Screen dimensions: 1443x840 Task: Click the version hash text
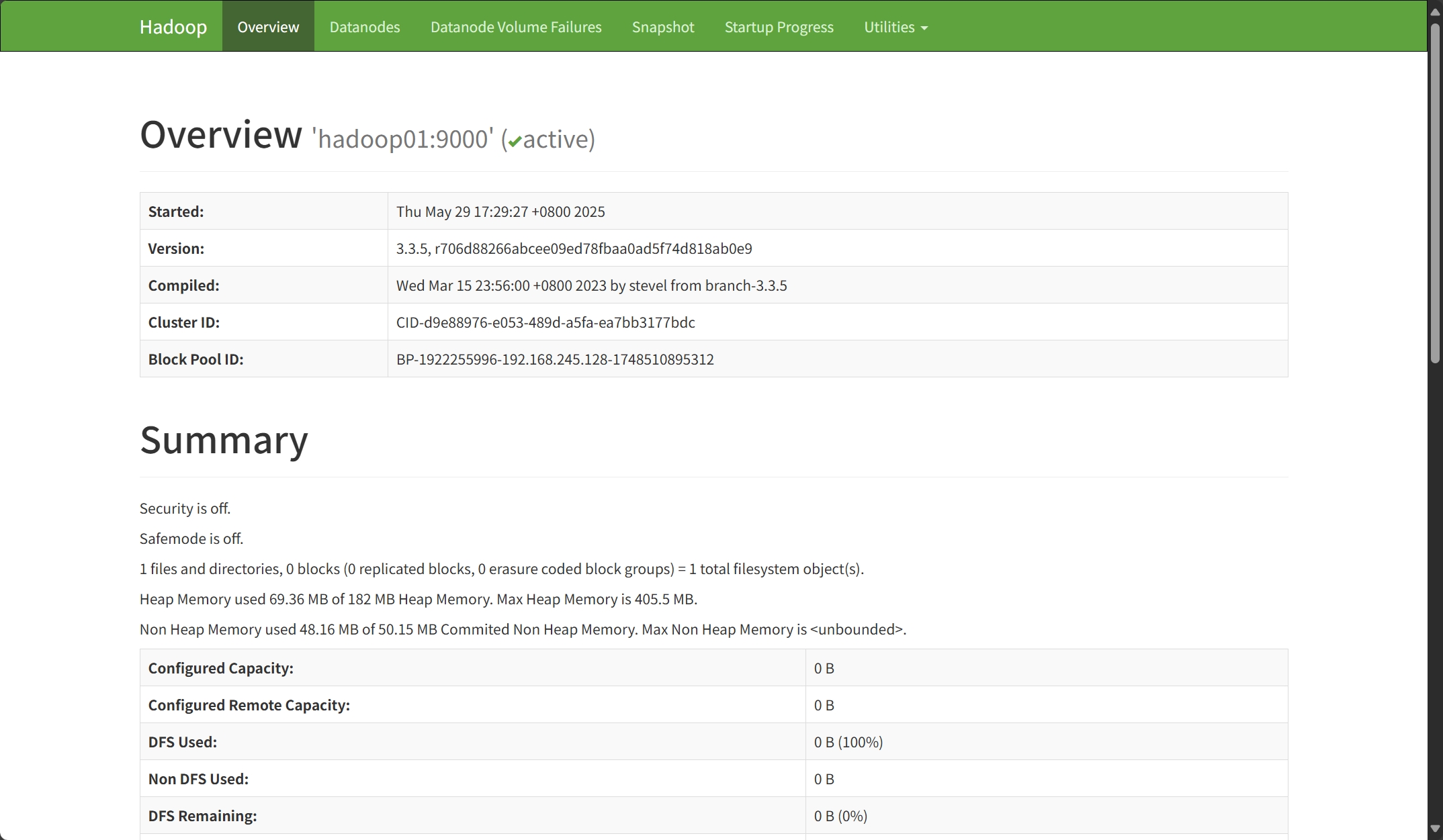(x=593, y=248)
